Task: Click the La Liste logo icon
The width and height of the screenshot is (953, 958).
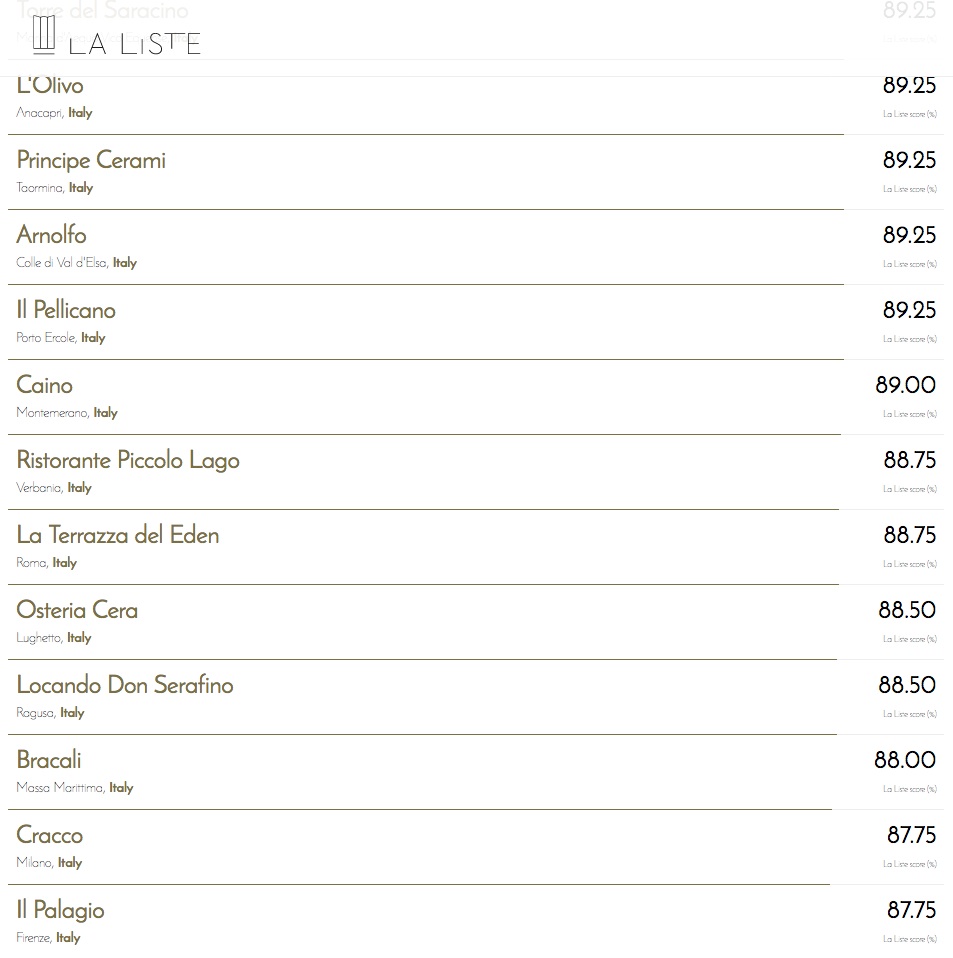Action: 43,35
